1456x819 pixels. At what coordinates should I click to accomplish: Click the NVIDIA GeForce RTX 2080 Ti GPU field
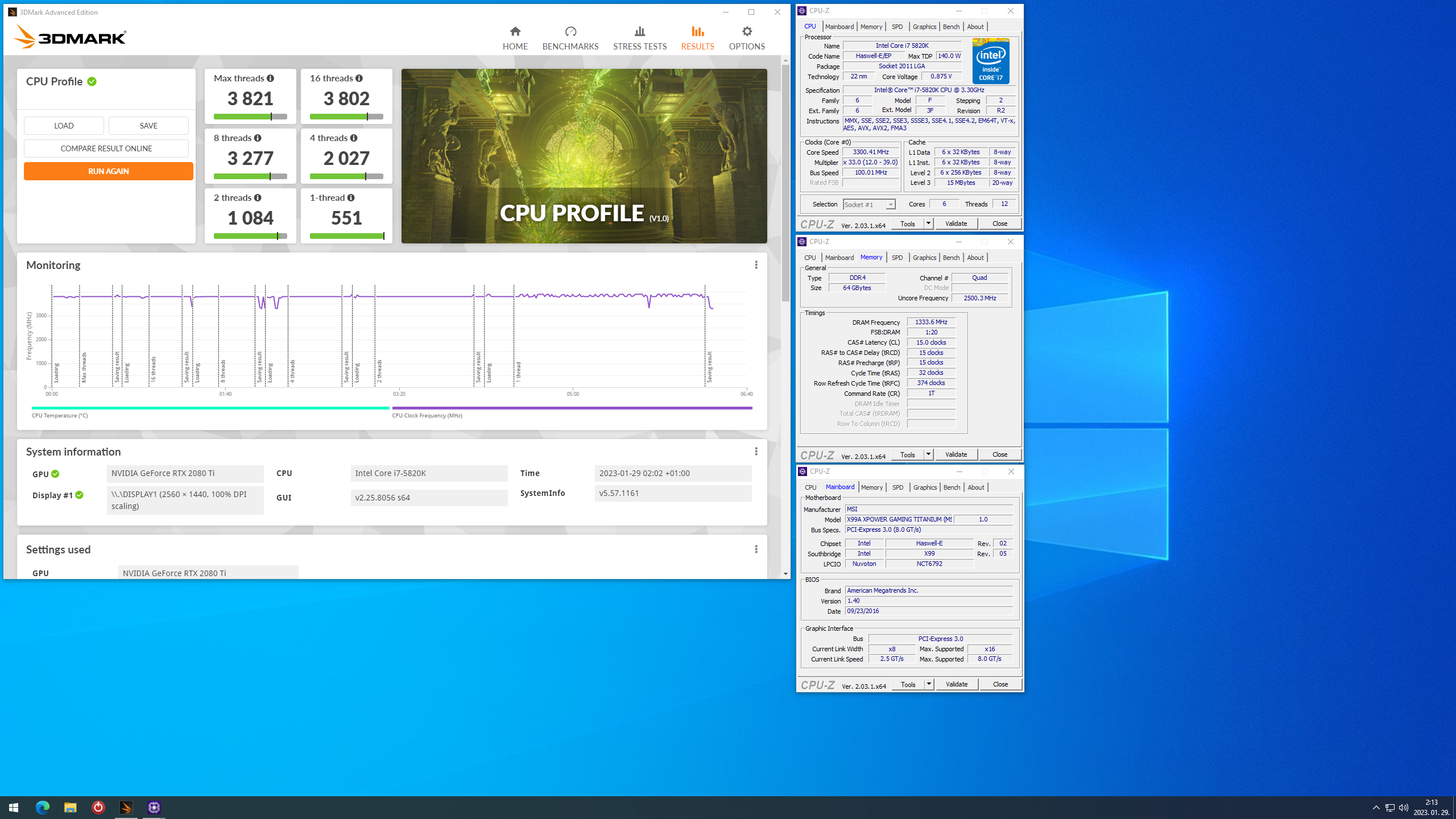point(185,473)
